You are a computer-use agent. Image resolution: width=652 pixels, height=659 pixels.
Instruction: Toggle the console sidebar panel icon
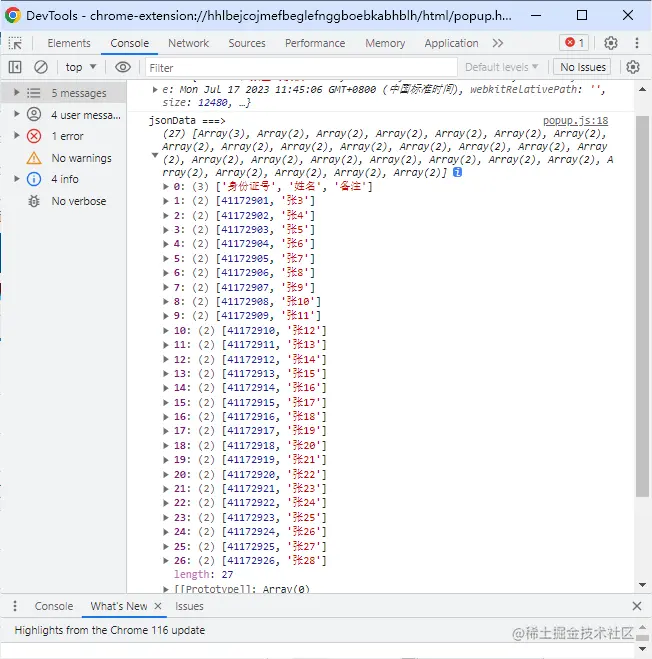point(15,67)
